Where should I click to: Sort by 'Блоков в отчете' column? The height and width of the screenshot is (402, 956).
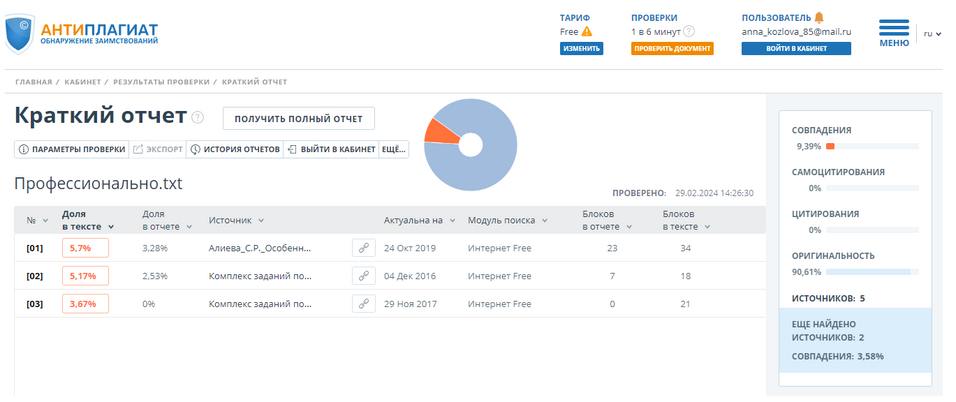607,220
